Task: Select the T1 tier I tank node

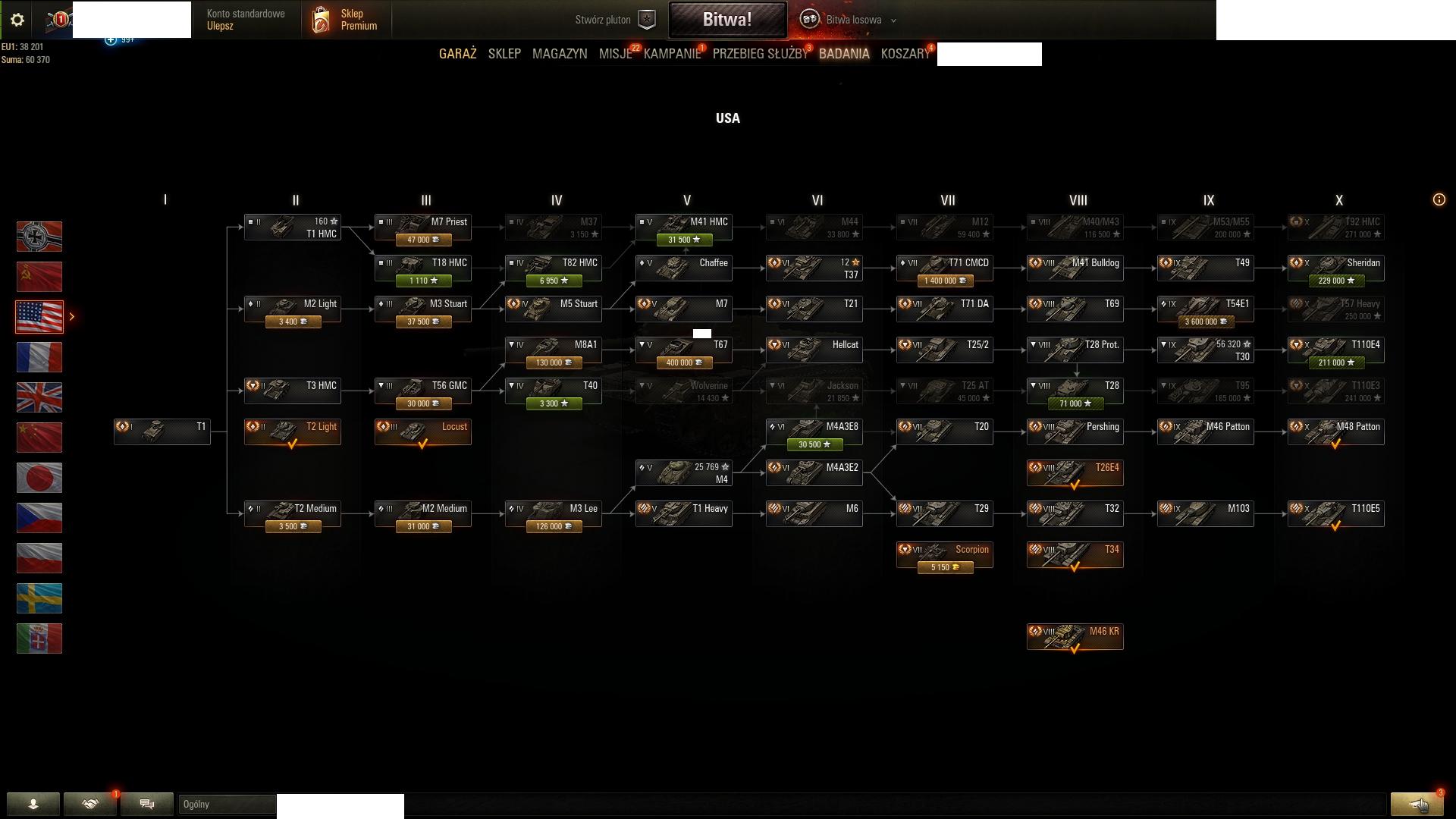Action: pos(162,431)
